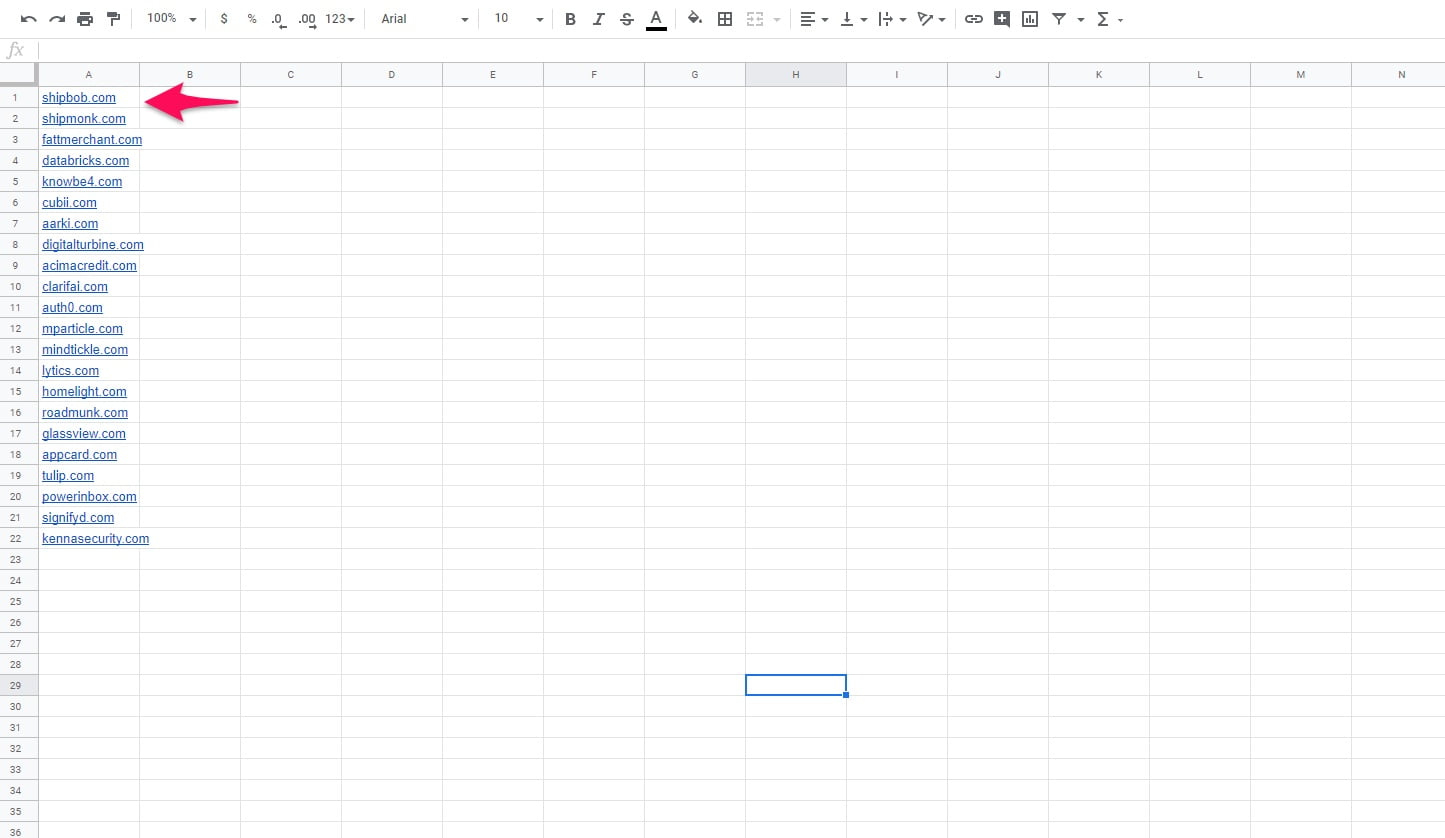Viewport: 1445px width, 838px height.
Task: Print the spreadsheet using printer icon
Action: click(85, 19)
